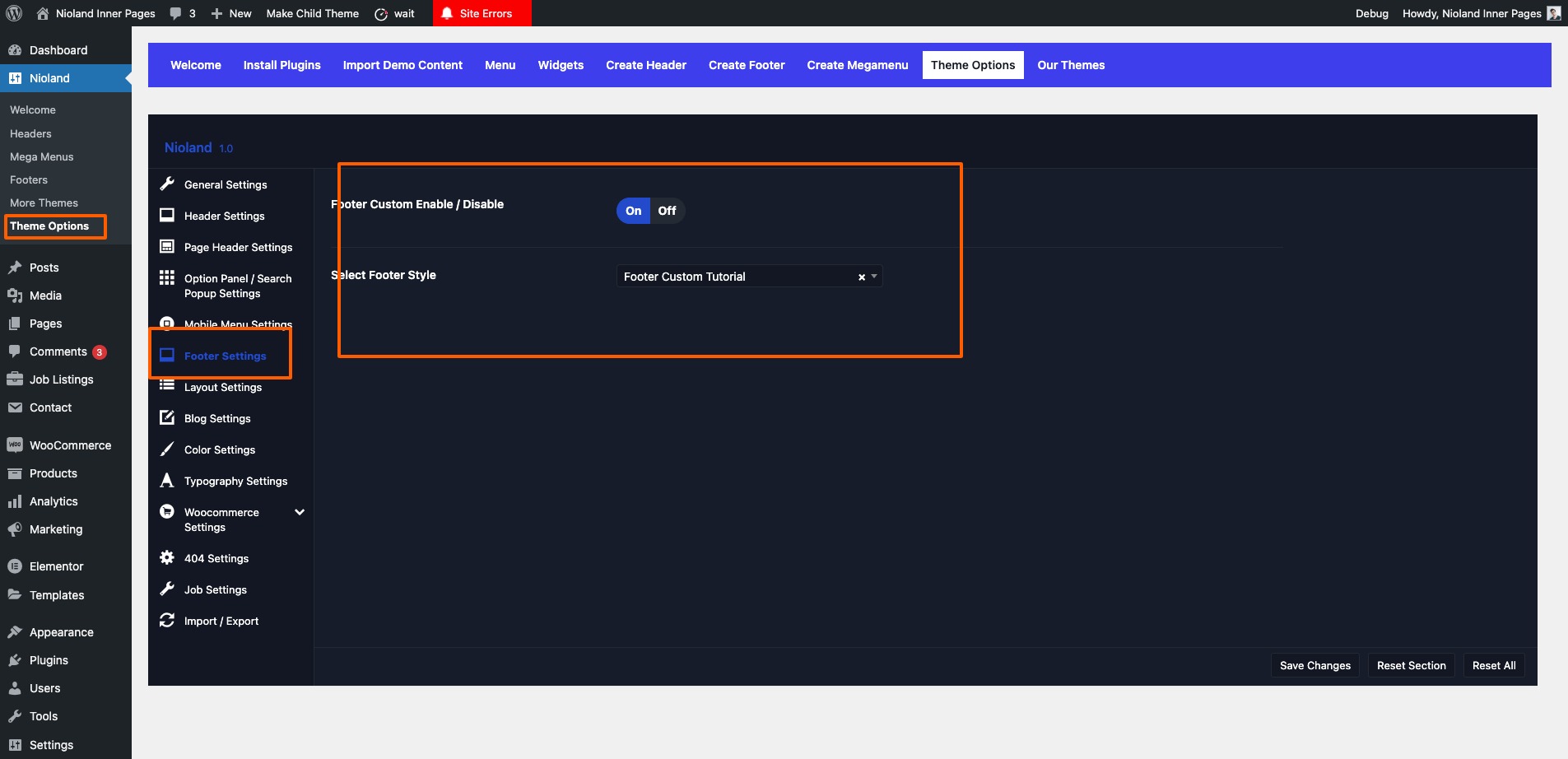Click the Save Changes button

pyautogui.click(x=1314, y=665)
